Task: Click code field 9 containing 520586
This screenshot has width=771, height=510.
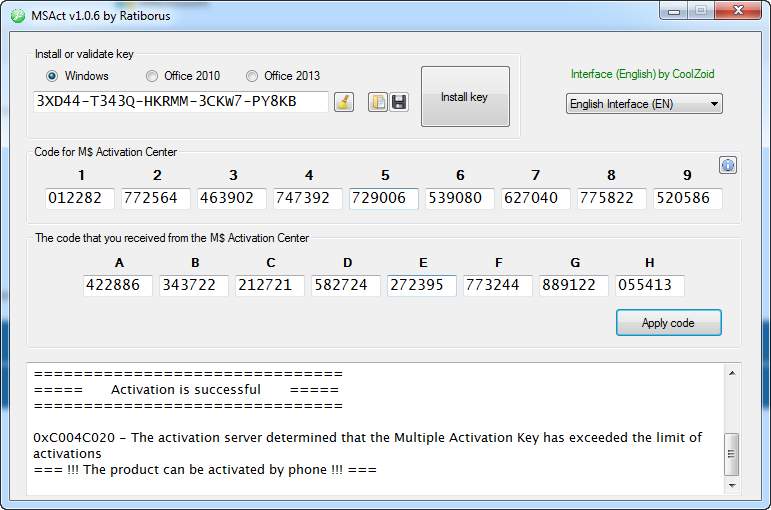Action: point(687,198)
